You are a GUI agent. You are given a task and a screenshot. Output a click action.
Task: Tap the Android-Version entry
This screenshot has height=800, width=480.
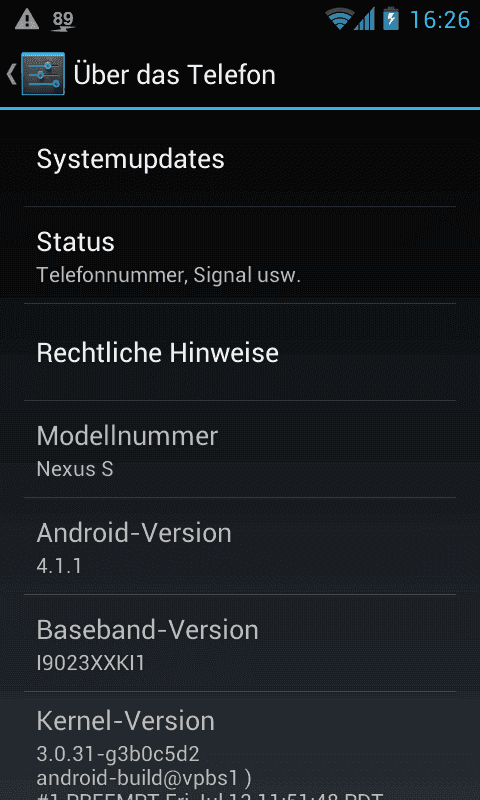[240, 546]
